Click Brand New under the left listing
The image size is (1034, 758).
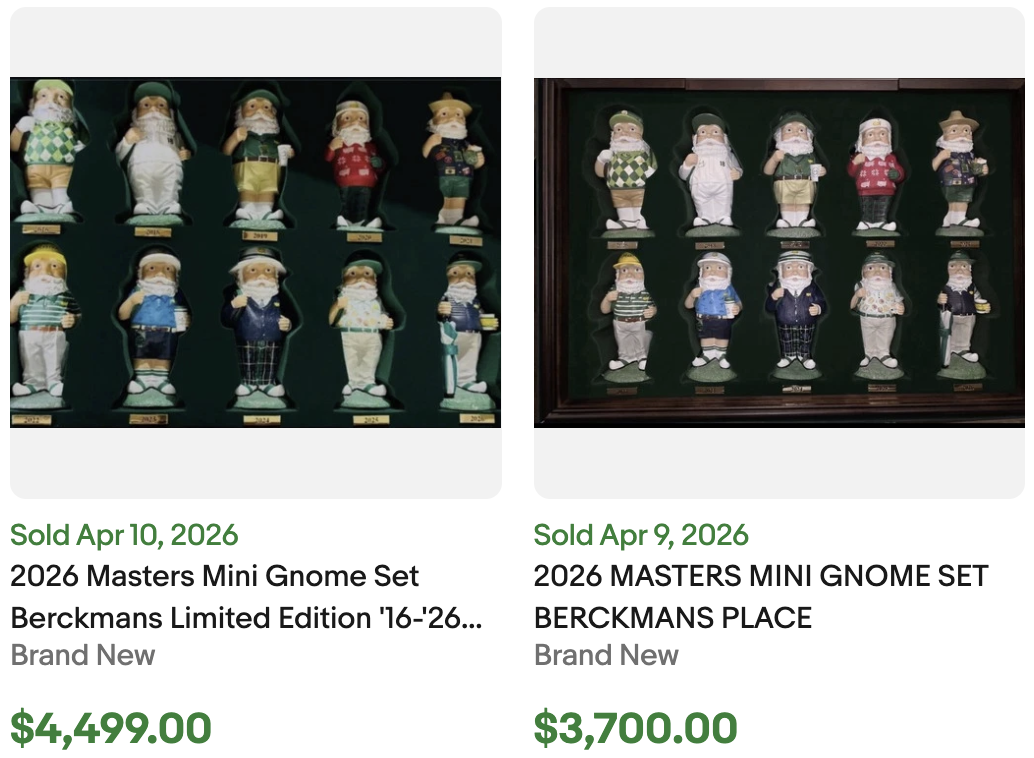(82, 655)
